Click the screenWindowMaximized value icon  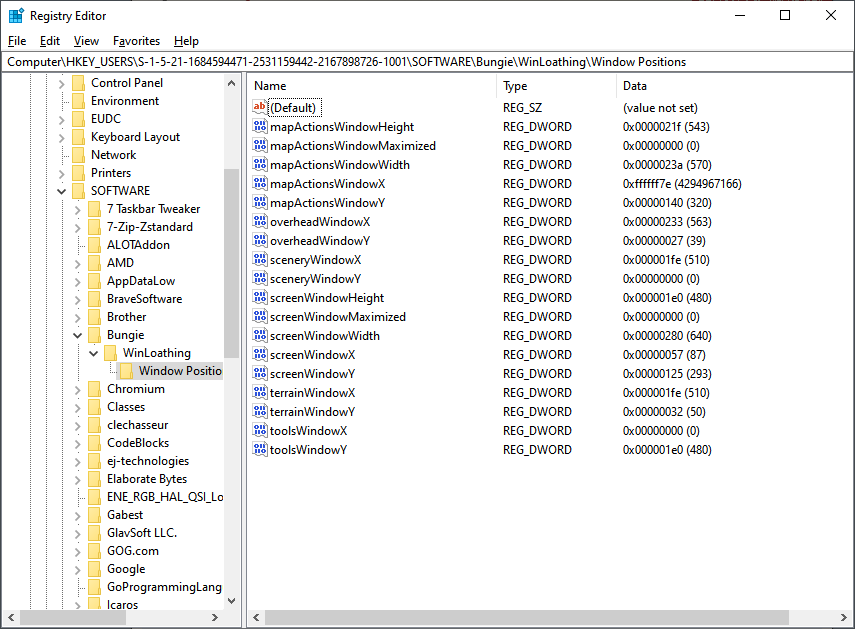coord(260,317)
